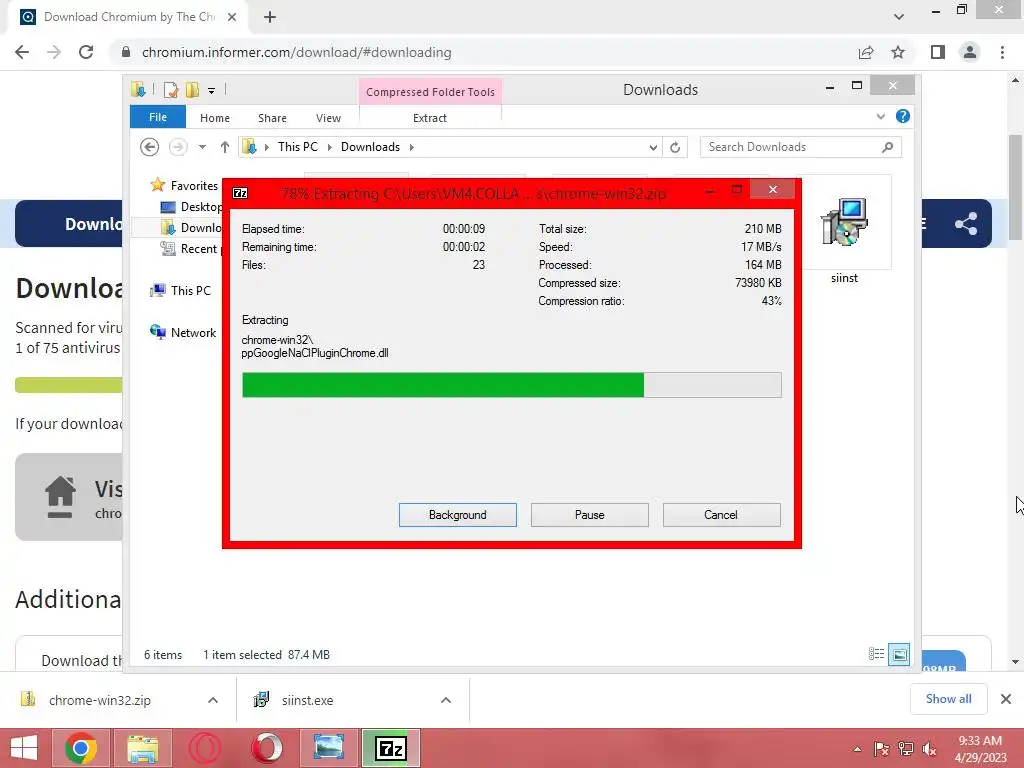Click the search magnifier in Explorer
Viewport: 1024px width, 768px height.
pyautogui.click(x=888, y=147)
